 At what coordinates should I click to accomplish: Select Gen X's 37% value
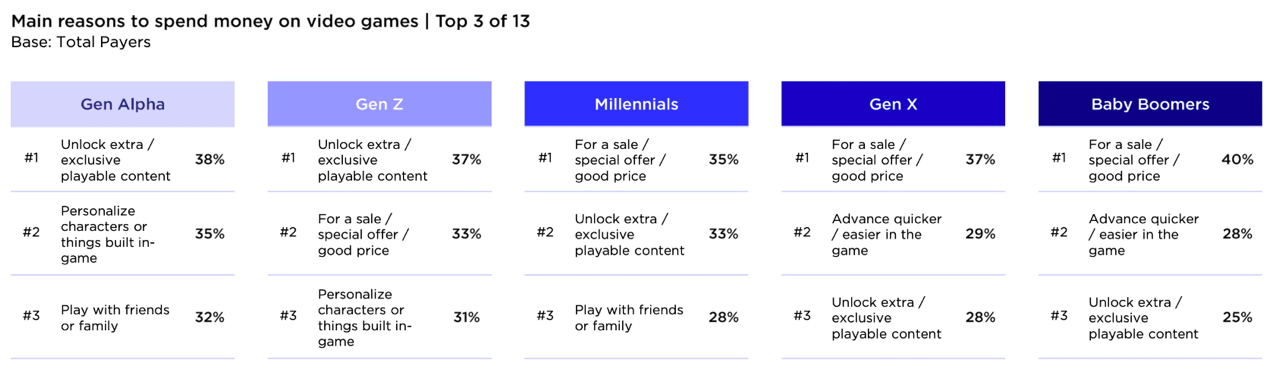click(x=981, y=160)
